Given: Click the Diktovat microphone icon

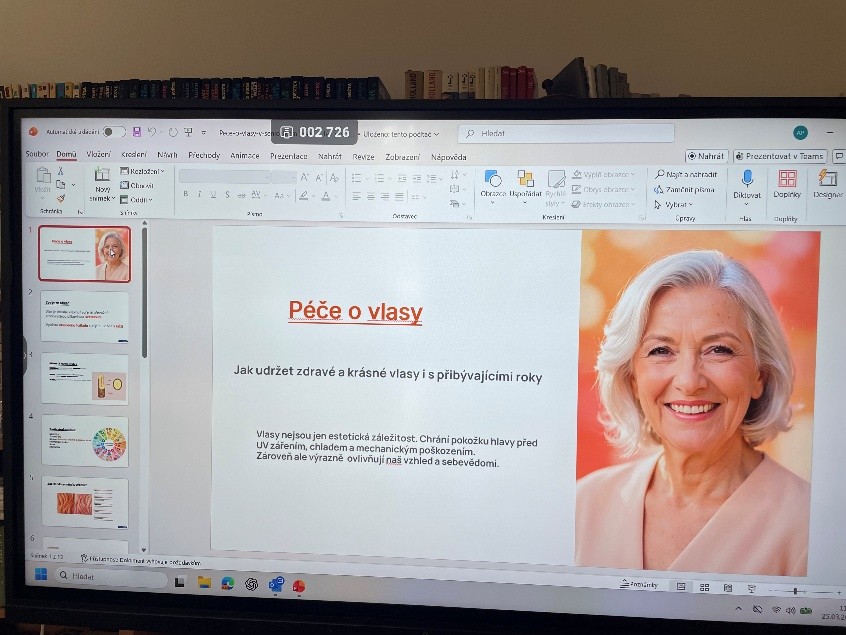Looking at the screenshot, I should tap(746, 180).
